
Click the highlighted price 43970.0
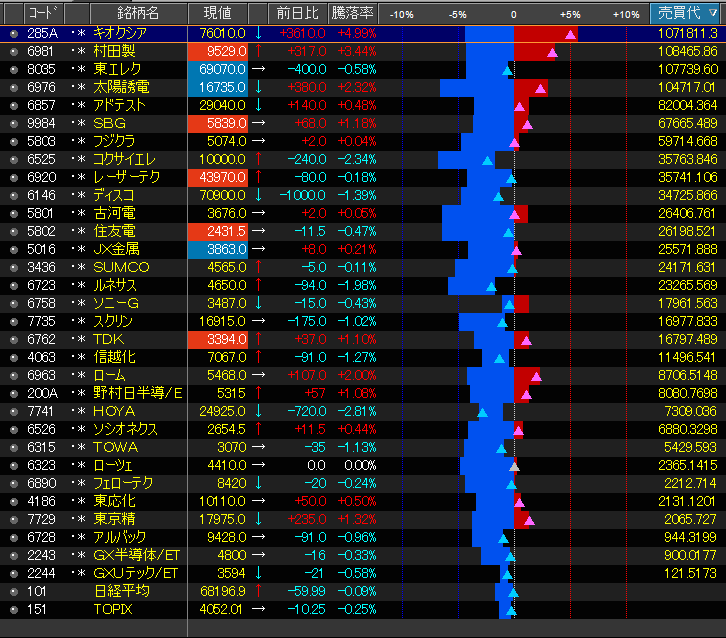(x=218, y=177)
